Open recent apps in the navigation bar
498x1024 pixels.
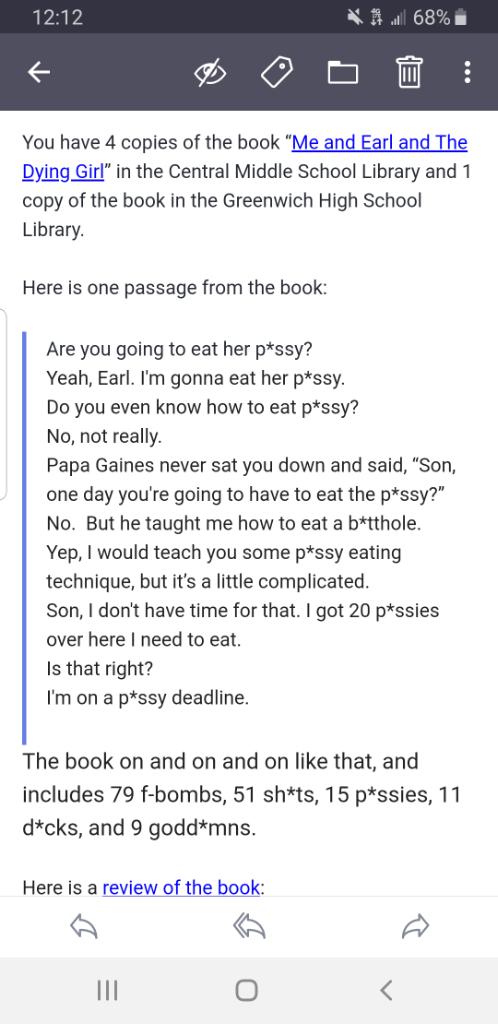click(x=107, y=991)
